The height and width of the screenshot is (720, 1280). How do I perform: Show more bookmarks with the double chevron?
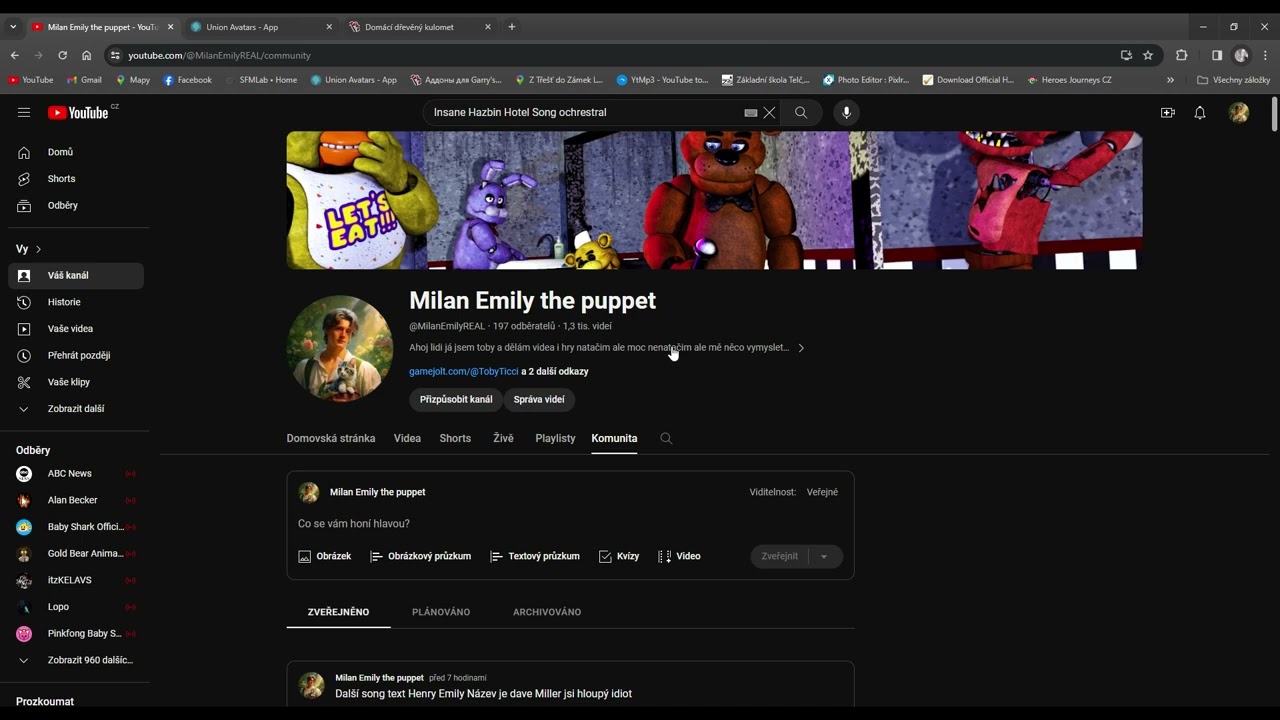(x=1170, y=80)
